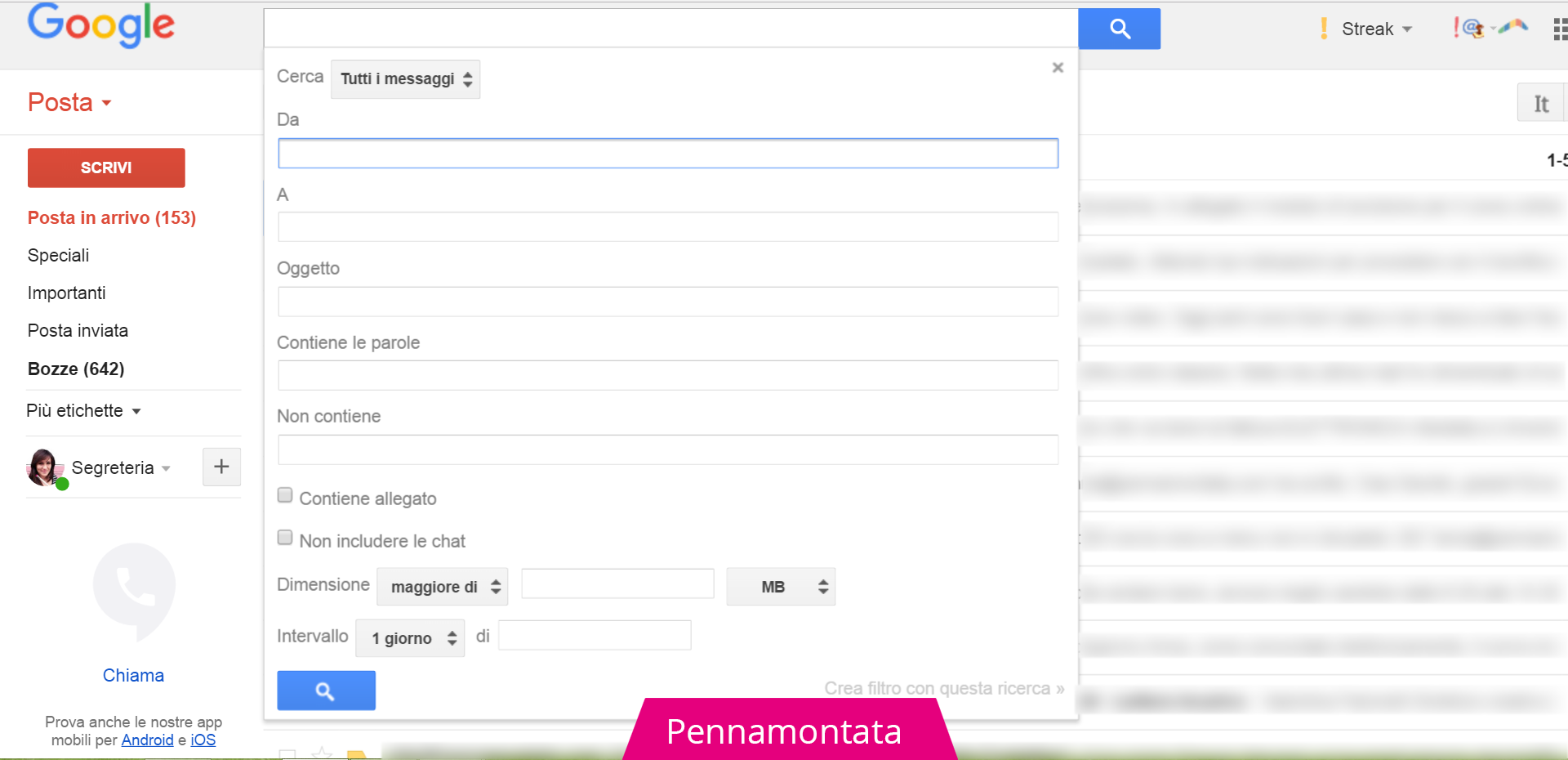Click the Google logo
1568x760 pixels.
point(101,26)
